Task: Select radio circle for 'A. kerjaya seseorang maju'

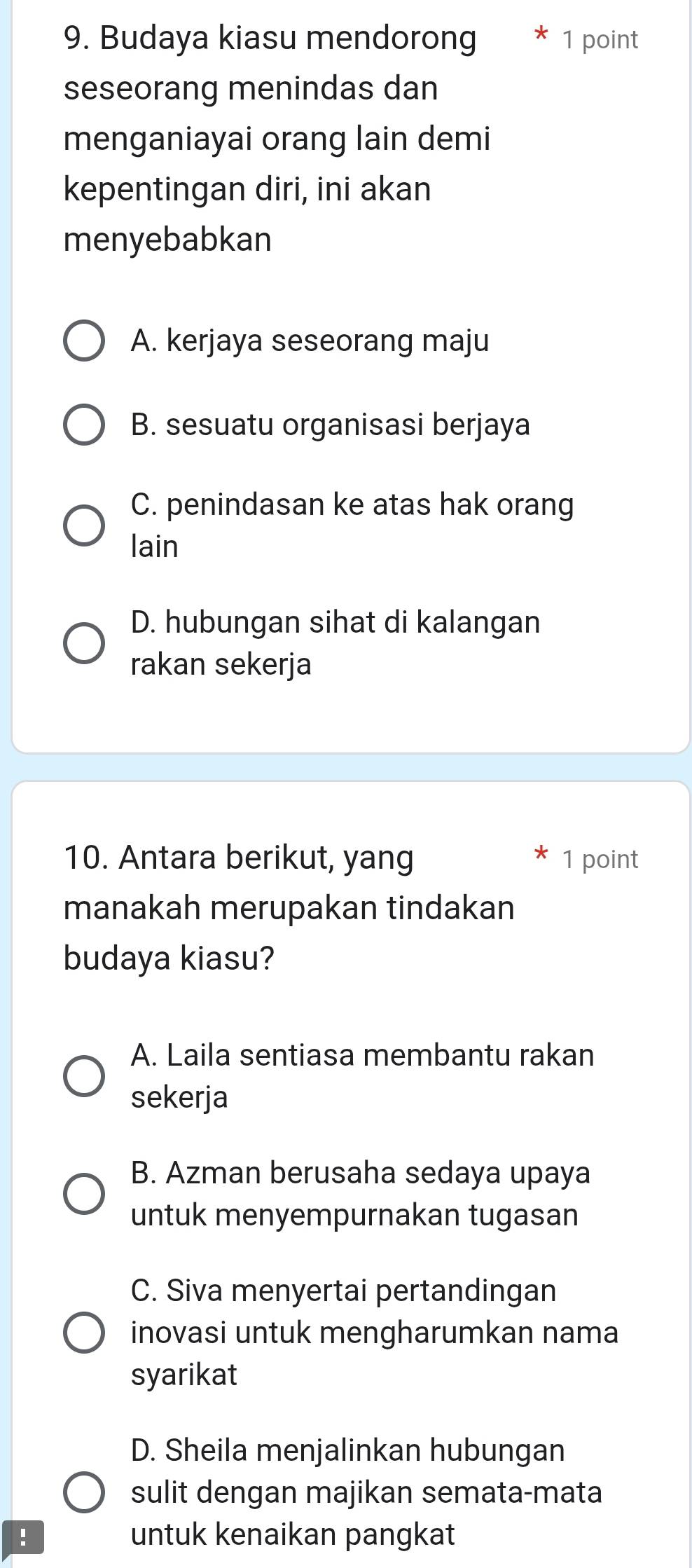Action: point(85,342)
